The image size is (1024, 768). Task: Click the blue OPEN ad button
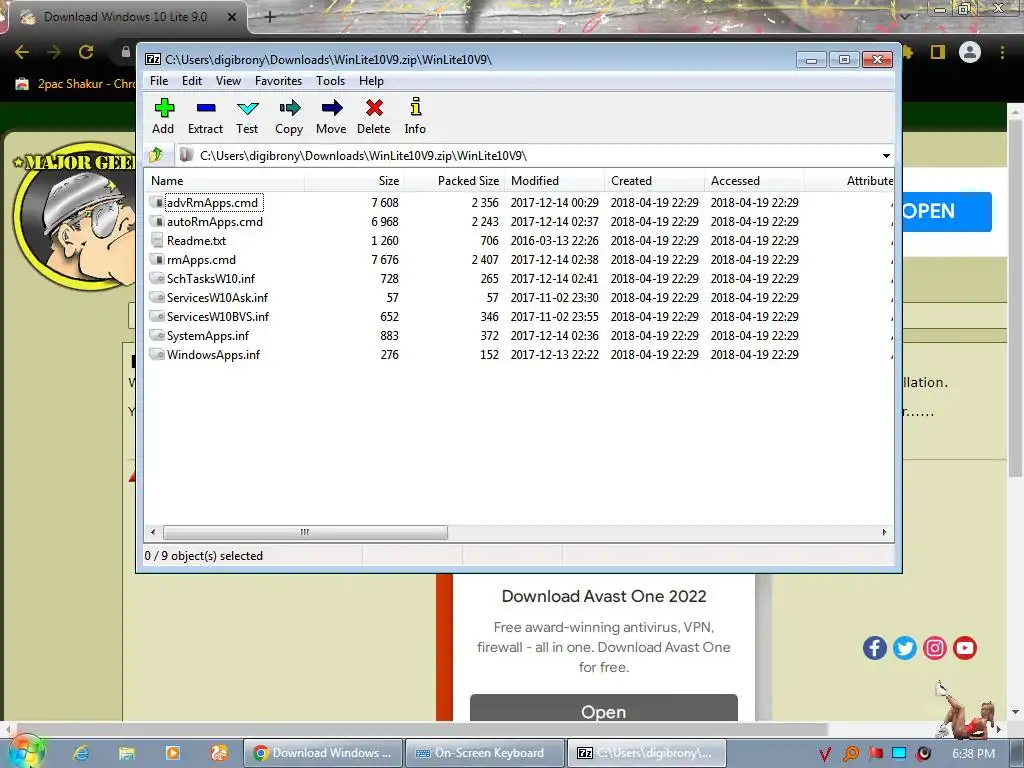[946, 212]
